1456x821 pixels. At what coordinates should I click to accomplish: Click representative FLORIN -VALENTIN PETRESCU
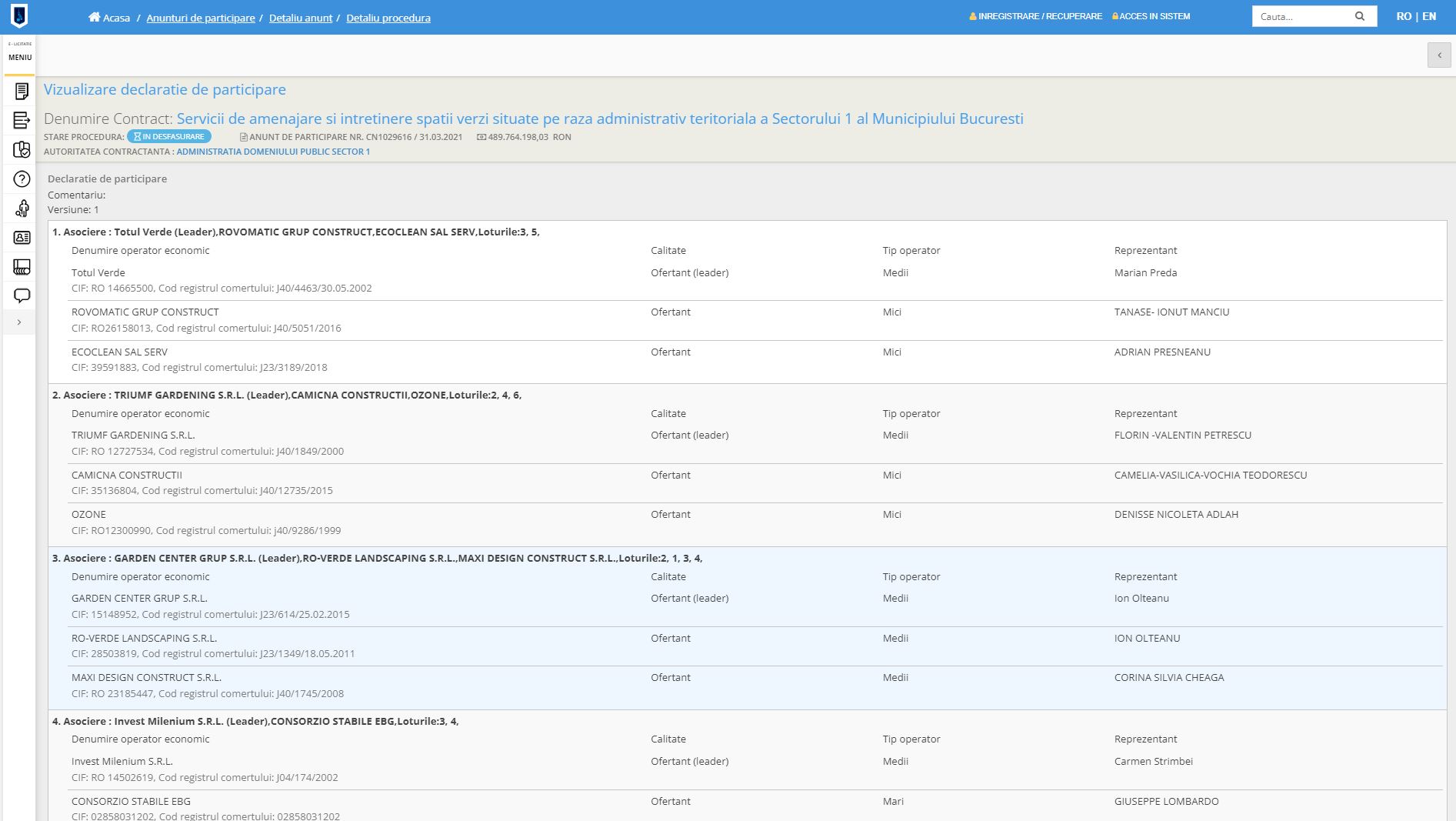(1183, 435)
